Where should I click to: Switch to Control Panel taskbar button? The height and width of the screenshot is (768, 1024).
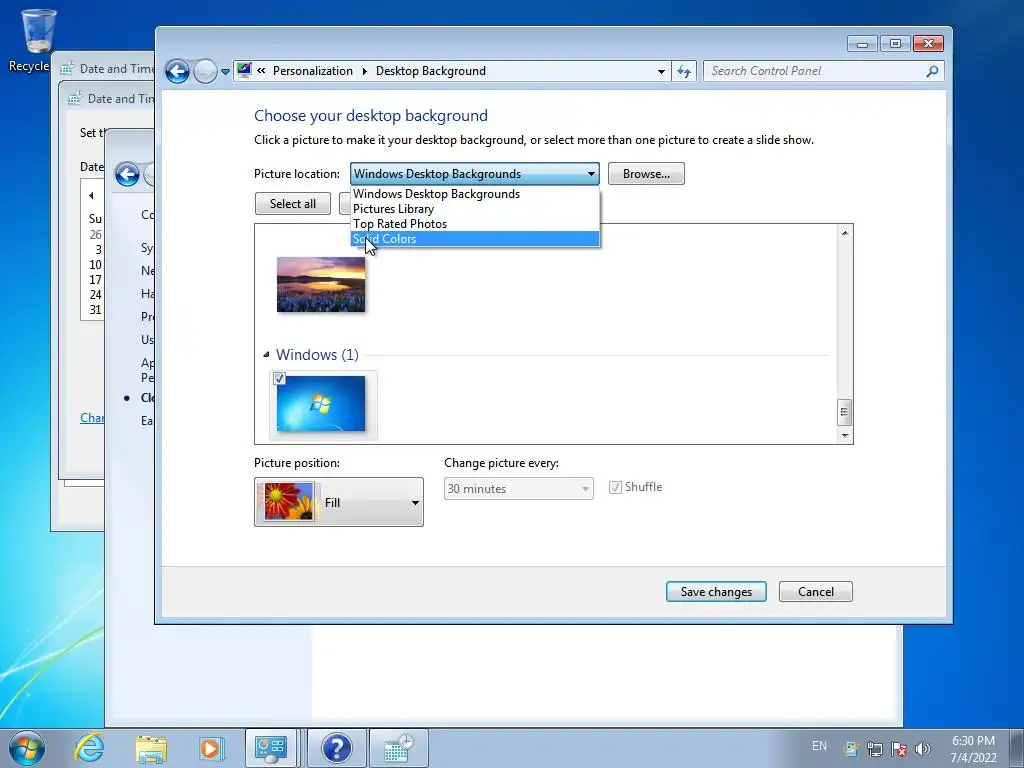click(x=271, y=748)
